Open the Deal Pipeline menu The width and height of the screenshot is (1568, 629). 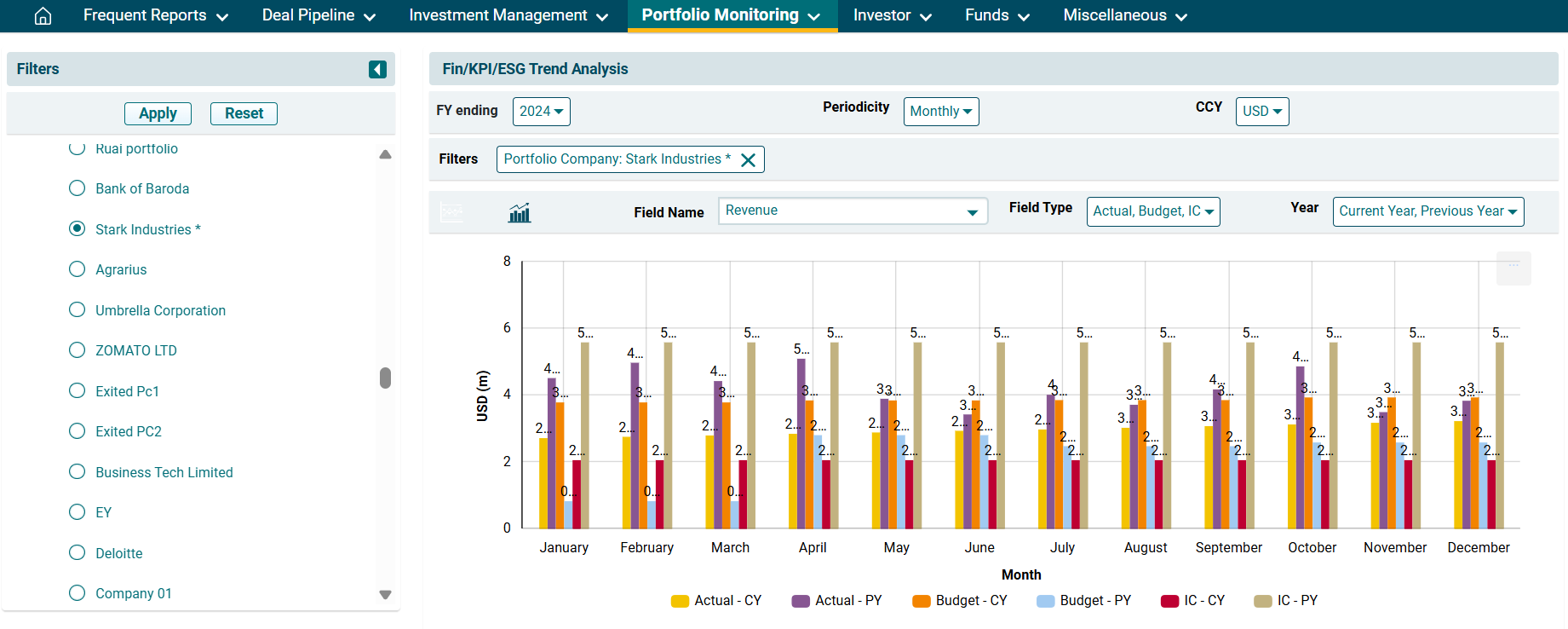(319, 16)
